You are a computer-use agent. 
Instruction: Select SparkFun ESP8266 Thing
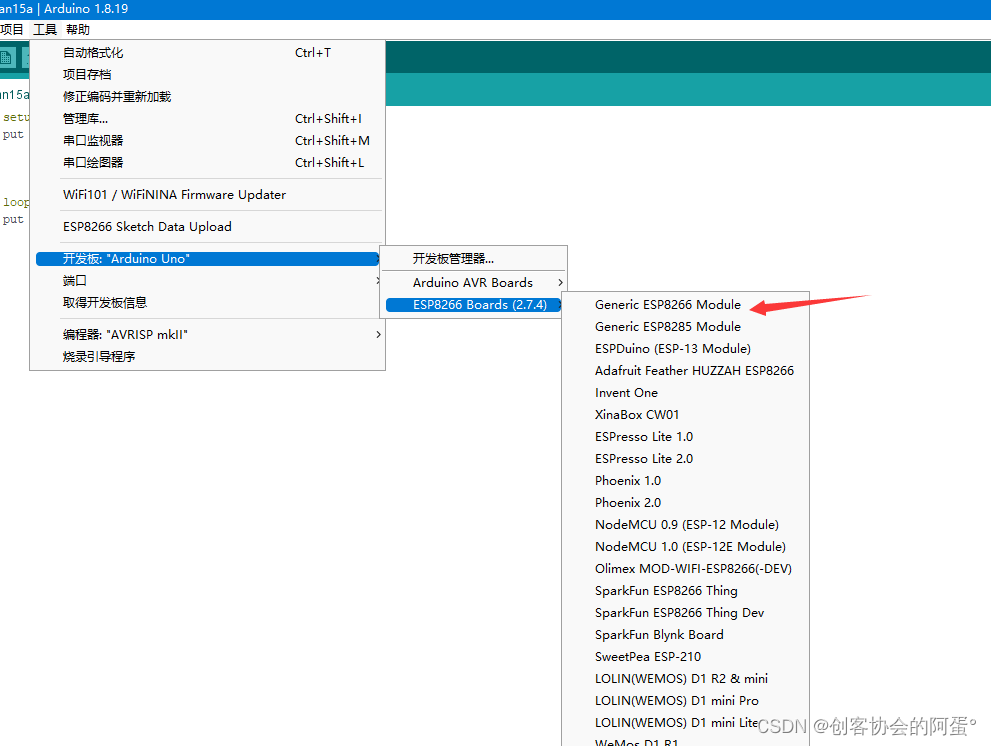(x=685, y=591)
